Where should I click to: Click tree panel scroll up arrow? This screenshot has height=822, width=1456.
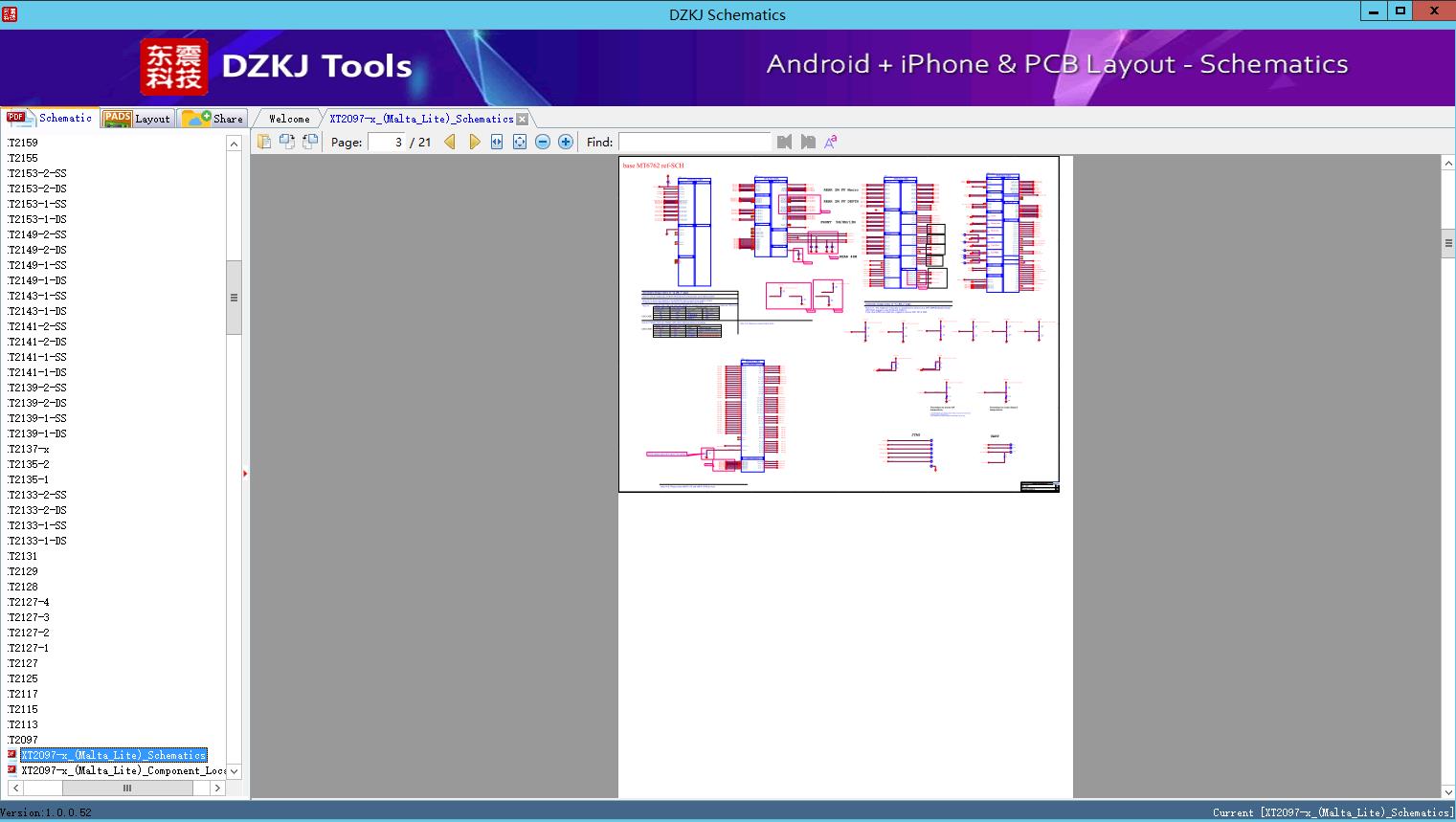tap(234, 144)
